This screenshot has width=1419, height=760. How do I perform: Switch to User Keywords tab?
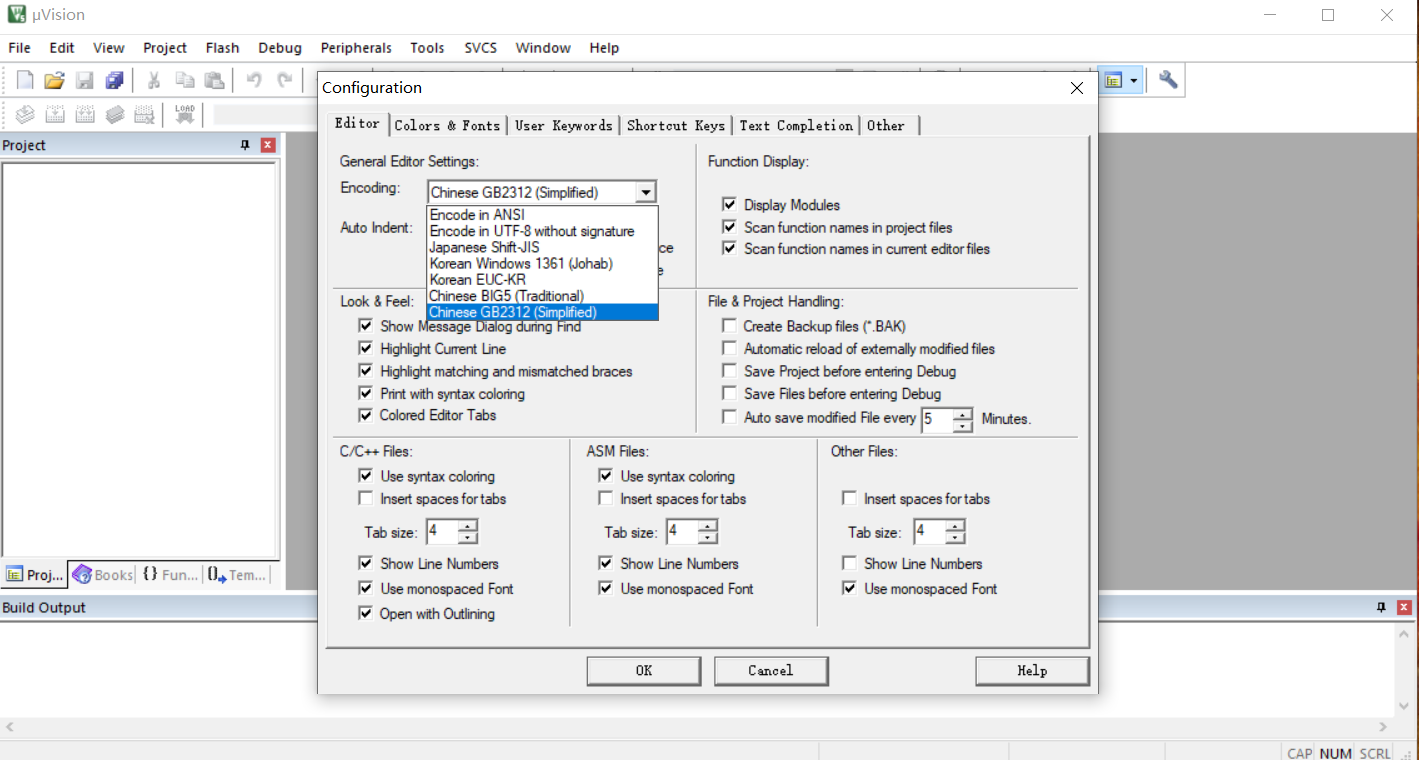click(563, 126)
